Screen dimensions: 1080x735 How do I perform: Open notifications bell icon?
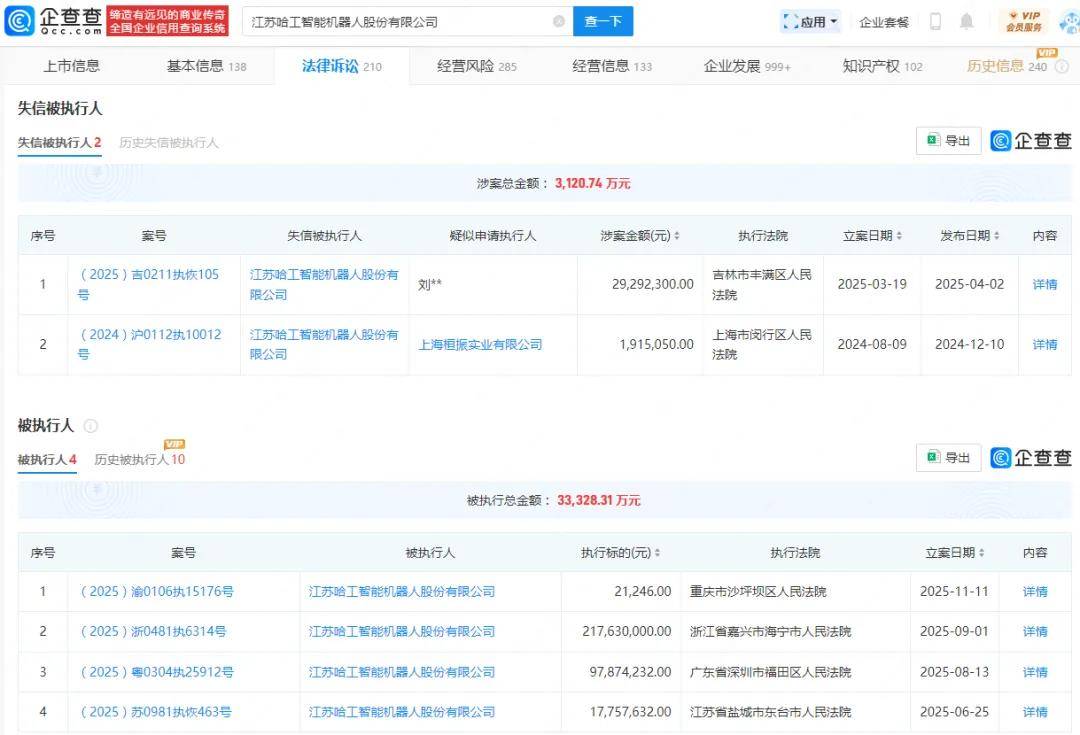pos(966,22)
